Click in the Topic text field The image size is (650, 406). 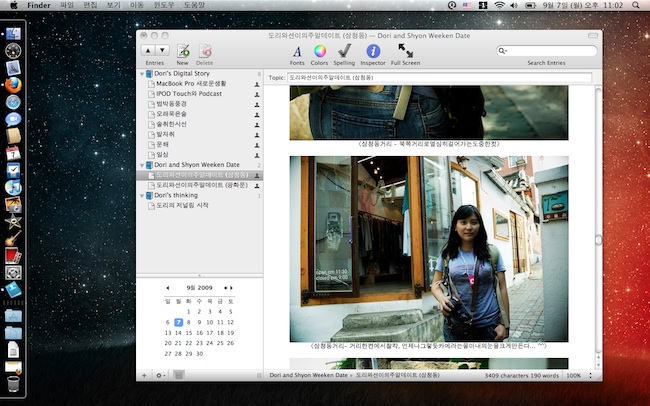coord(439,78)
